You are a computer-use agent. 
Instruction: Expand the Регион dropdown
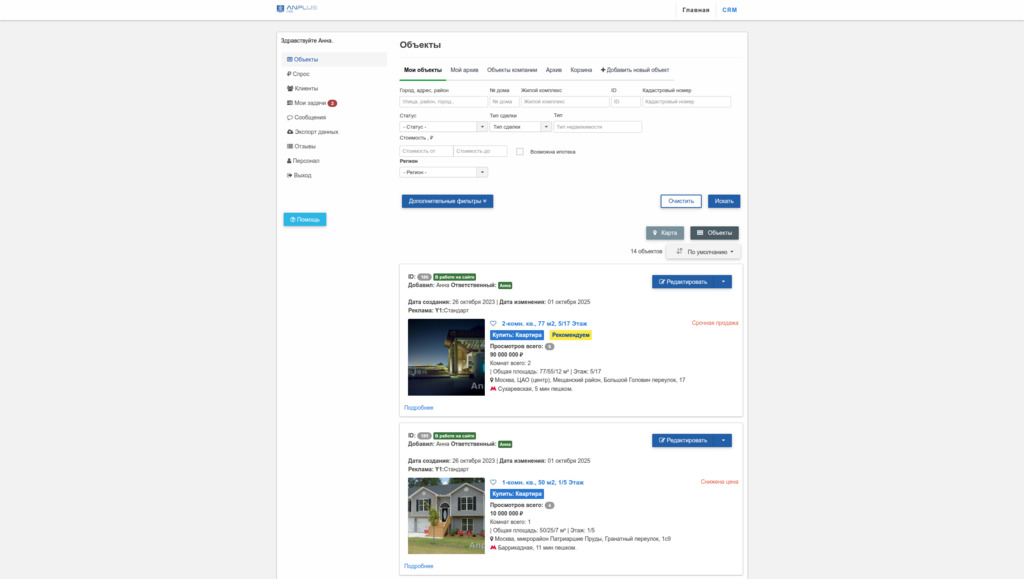(443, 172)
